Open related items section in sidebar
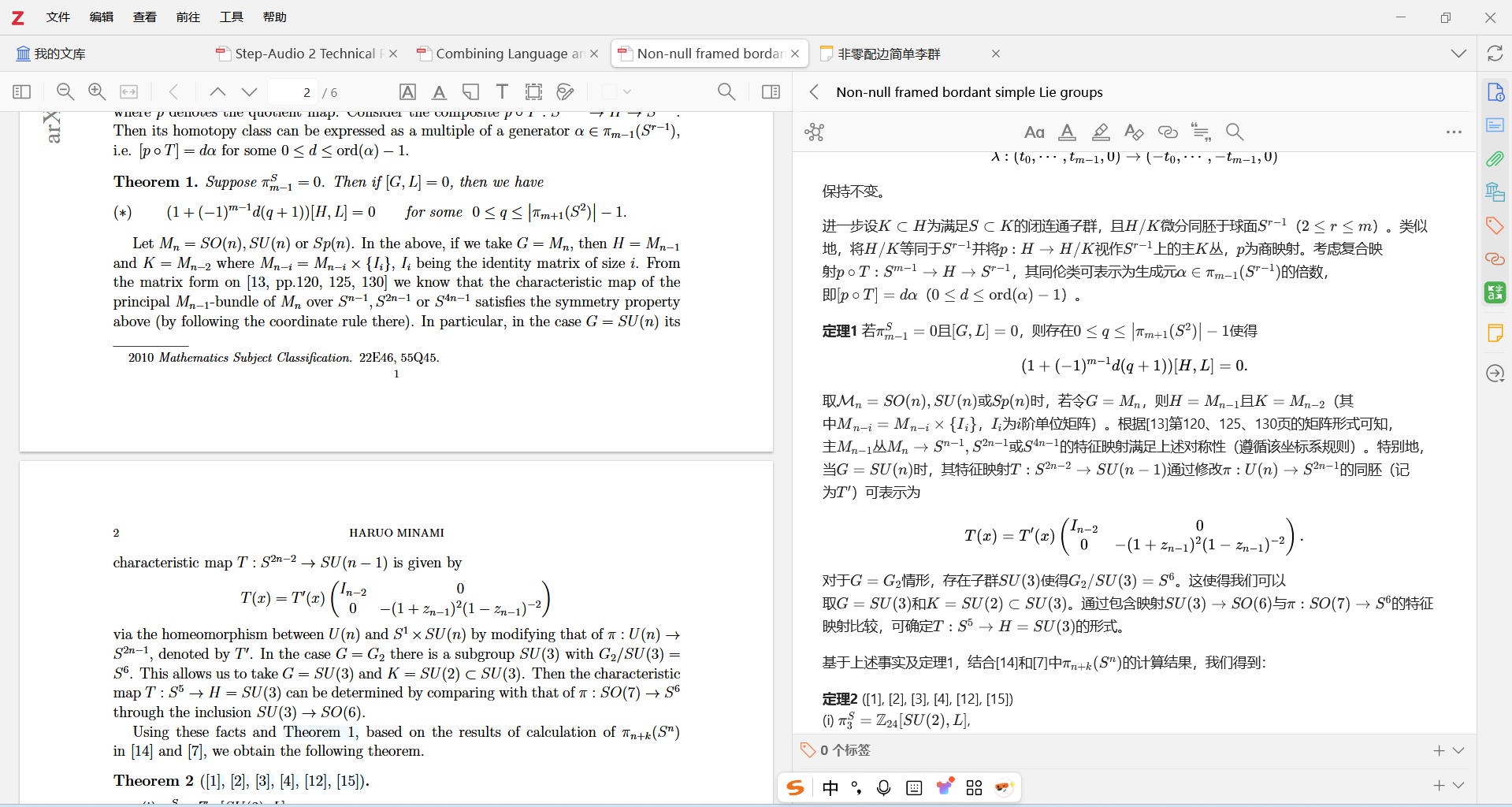The height and width of the screenshot is (807, 1512). coord(1495,258)
